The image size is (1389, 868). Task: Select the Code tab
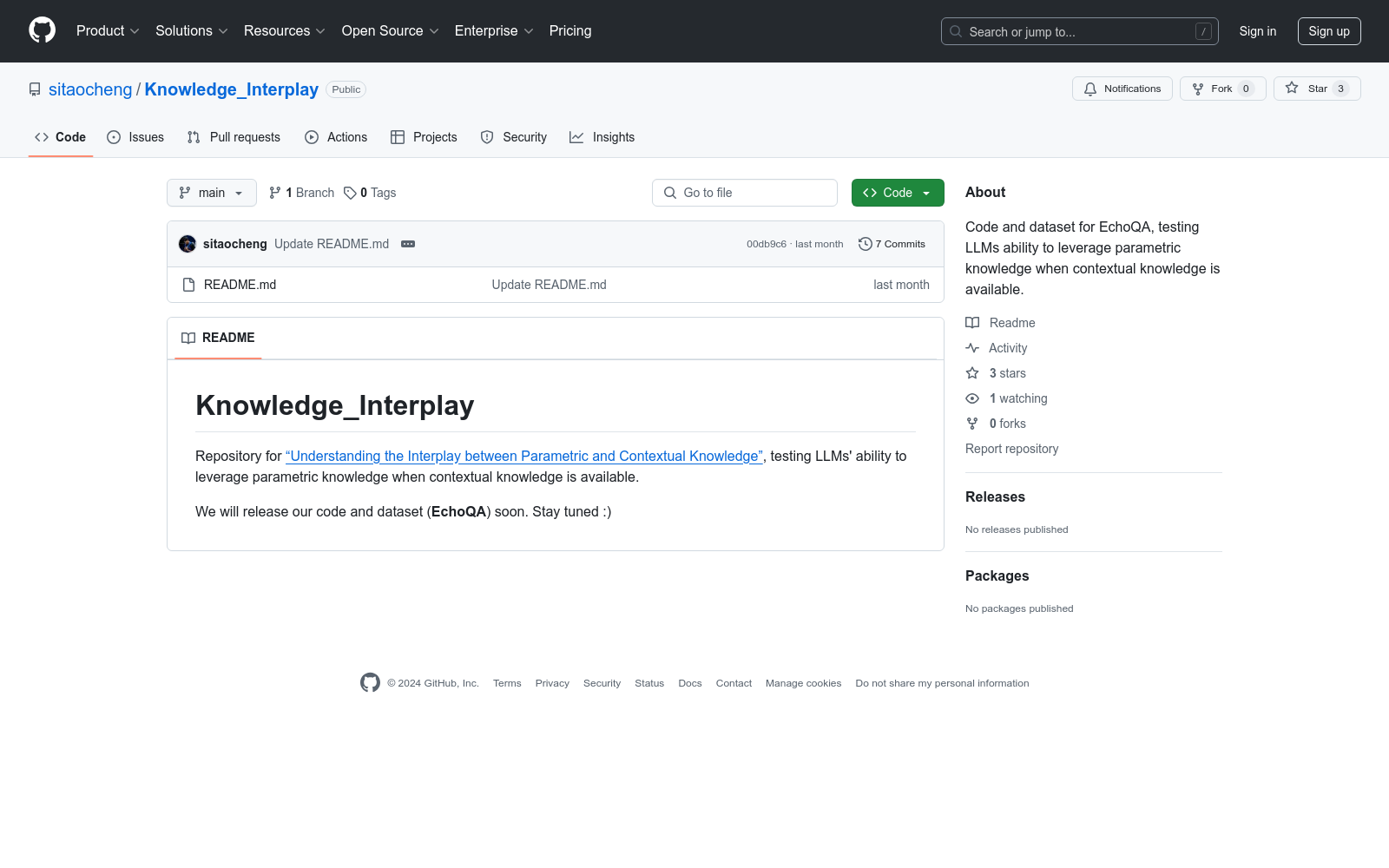coord(61,137)
